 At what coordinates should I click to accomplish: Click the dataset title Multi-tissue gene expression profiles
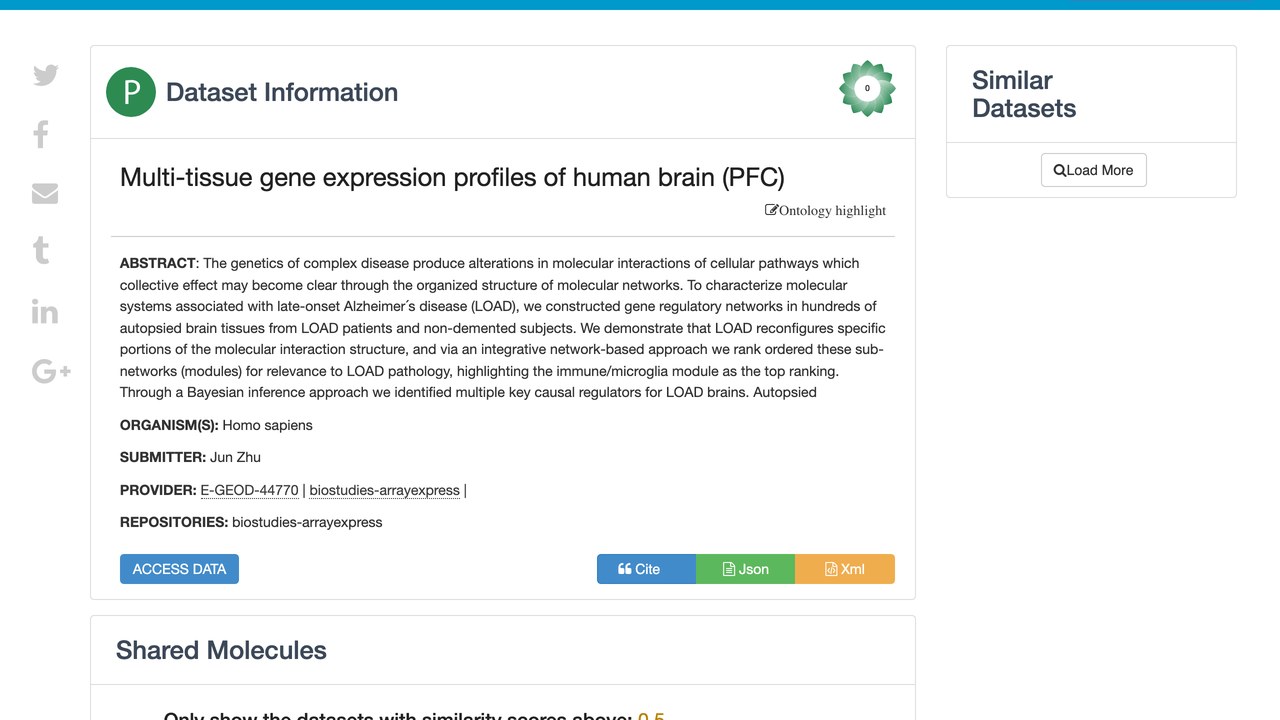click(x=452, y=177)
